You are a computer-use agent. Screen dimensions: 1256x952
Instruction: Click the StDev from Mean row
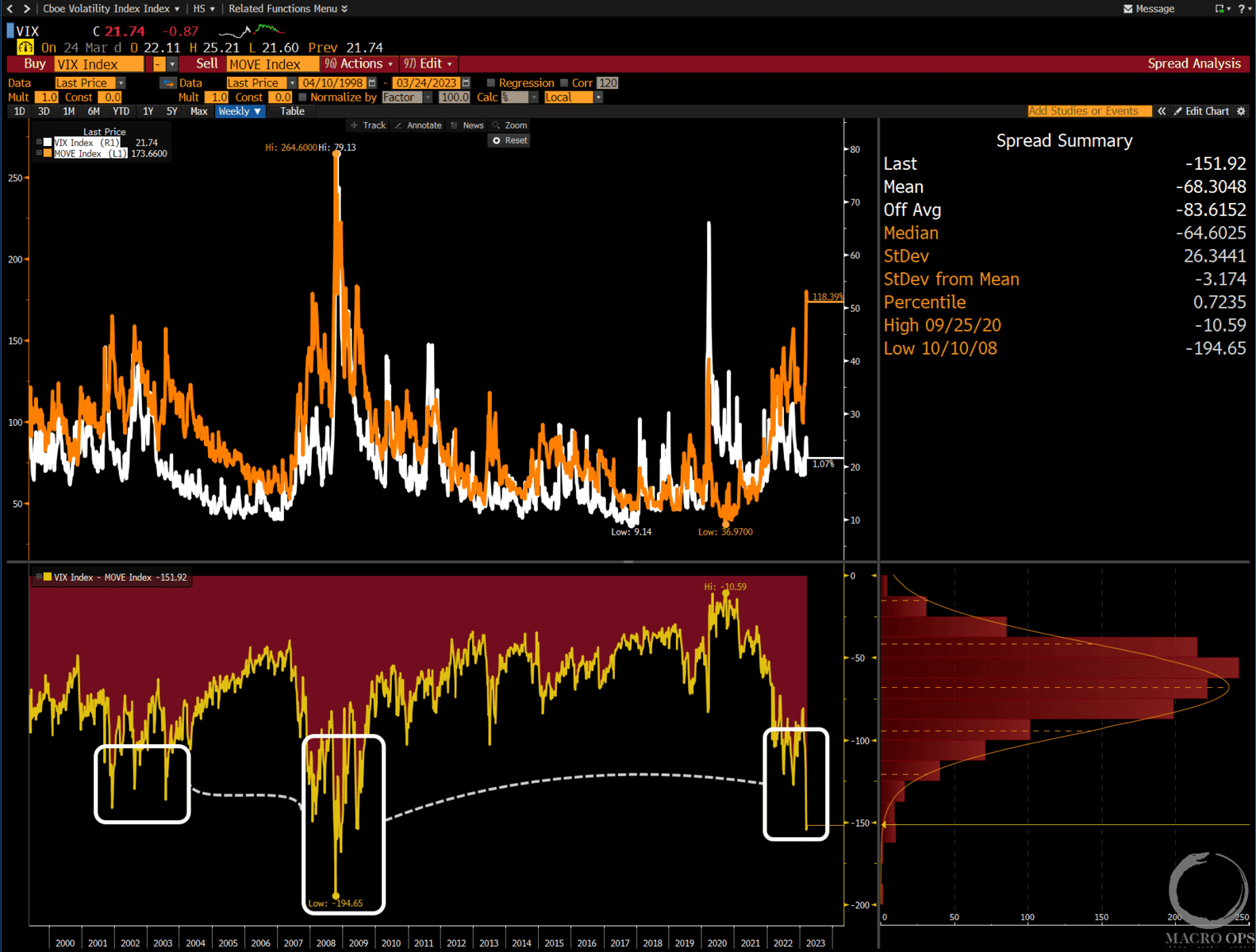[x=1065, y=278]
